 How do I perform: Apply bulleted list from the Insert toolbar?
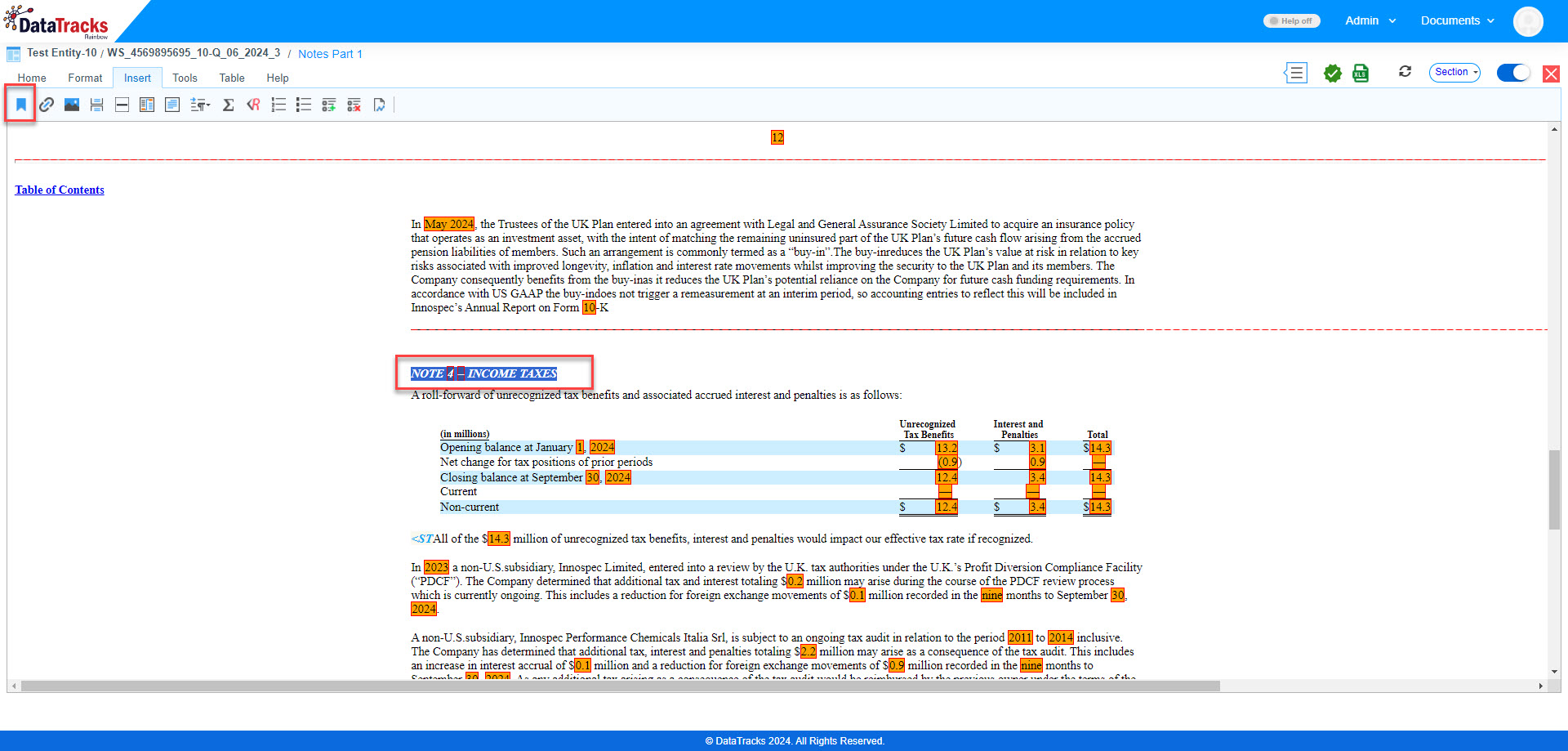coord(304,105)
